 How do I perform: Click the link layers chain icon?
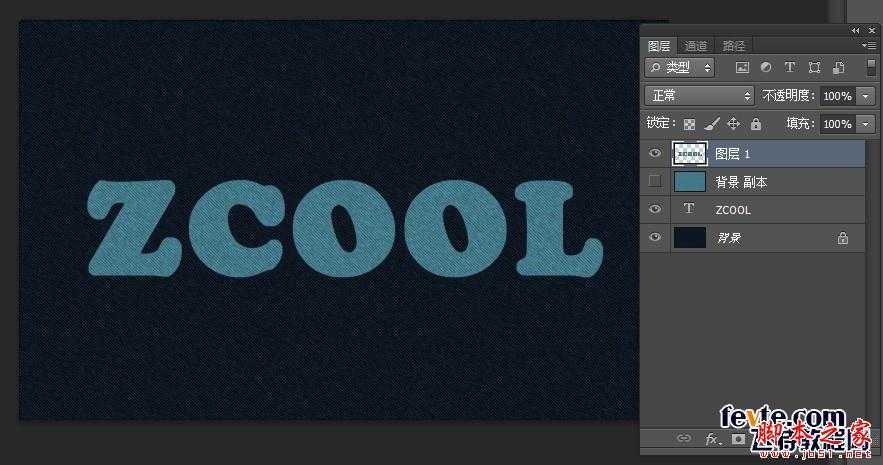684,438
